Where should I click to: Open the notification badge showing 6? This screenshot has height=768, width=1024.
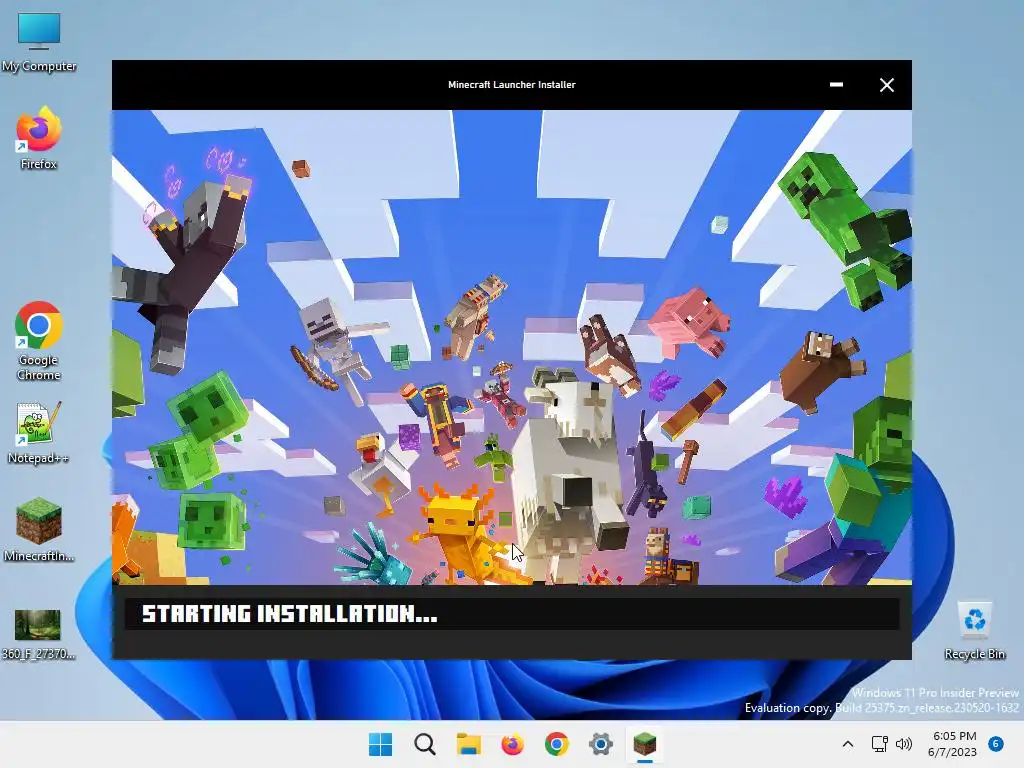(x=996, y=744)
